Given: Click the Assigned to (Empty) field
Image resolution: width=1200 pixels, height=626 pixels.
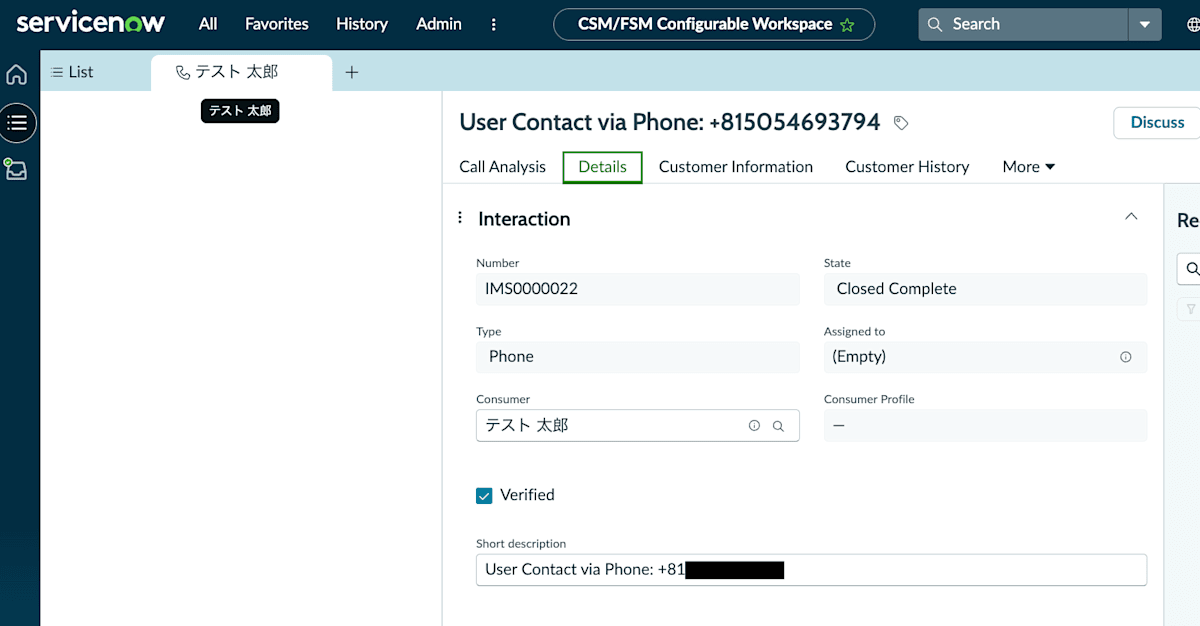Looking at the screenshot, I should 985,357.
